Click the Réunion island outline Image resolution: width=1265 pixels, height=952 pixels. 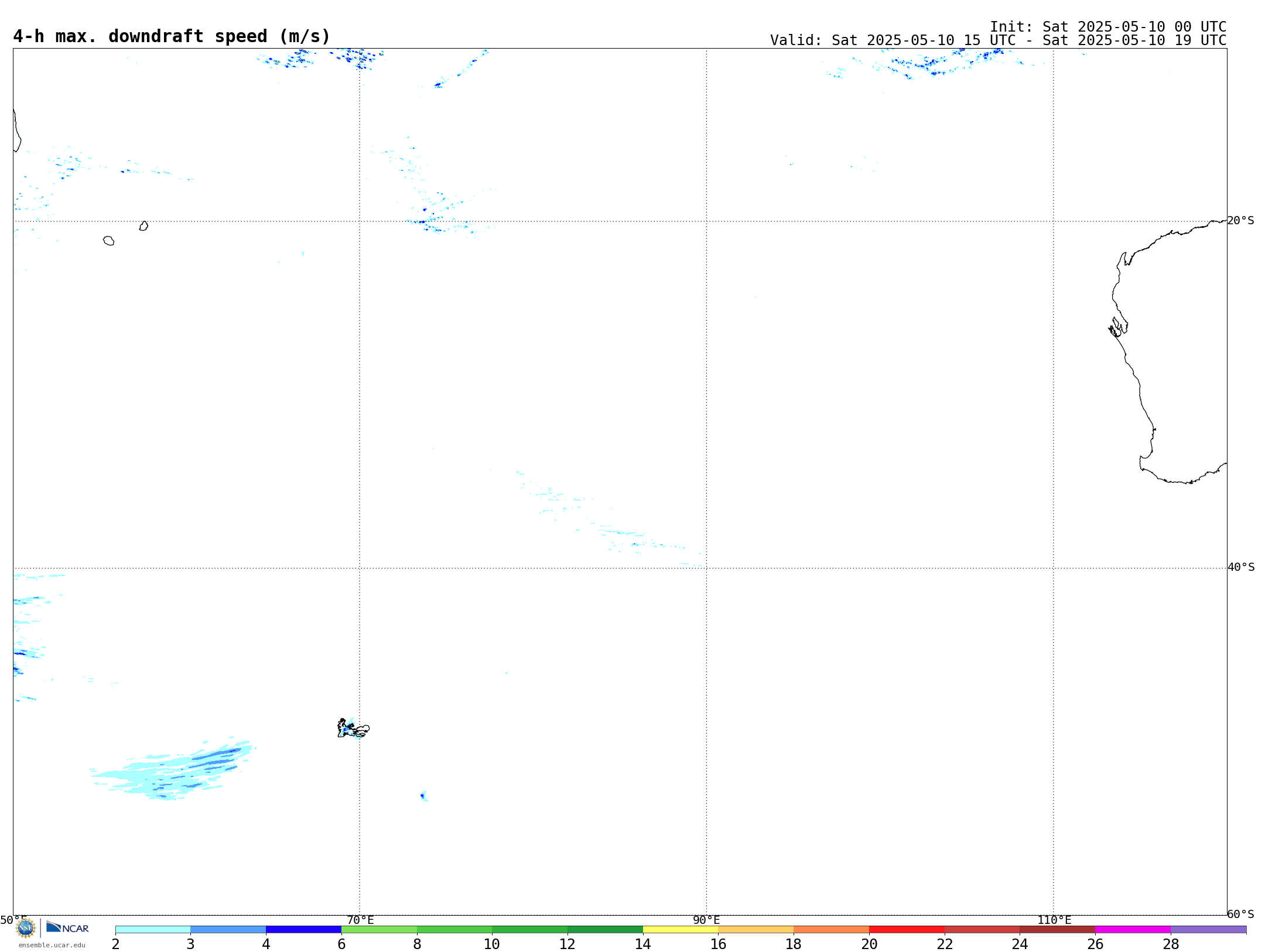[x=108, y=241]
